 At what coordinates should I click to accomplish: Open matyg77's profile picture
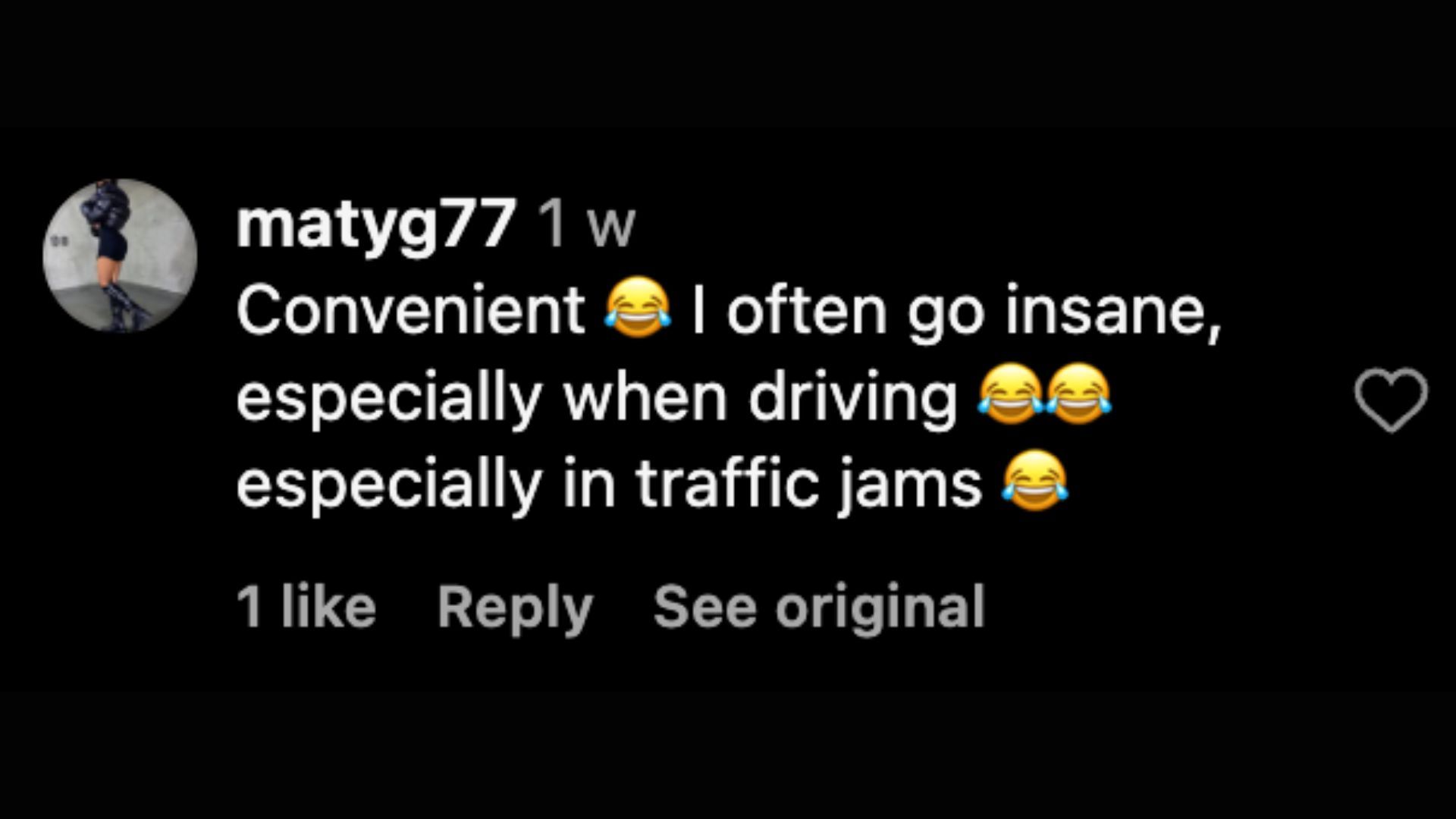(x=120, y=256)
